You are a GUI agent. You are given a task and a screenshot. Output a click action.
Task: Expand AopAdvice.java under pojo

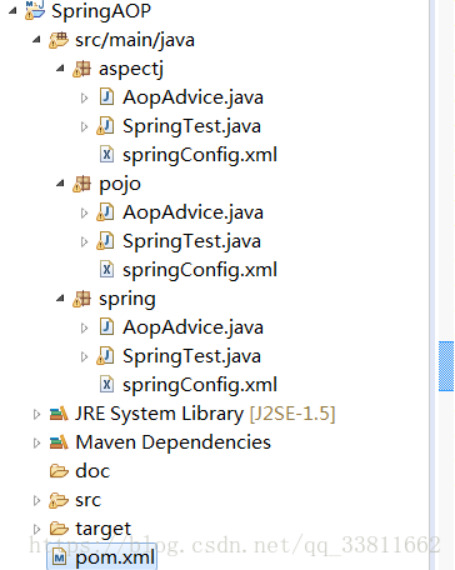84,213
